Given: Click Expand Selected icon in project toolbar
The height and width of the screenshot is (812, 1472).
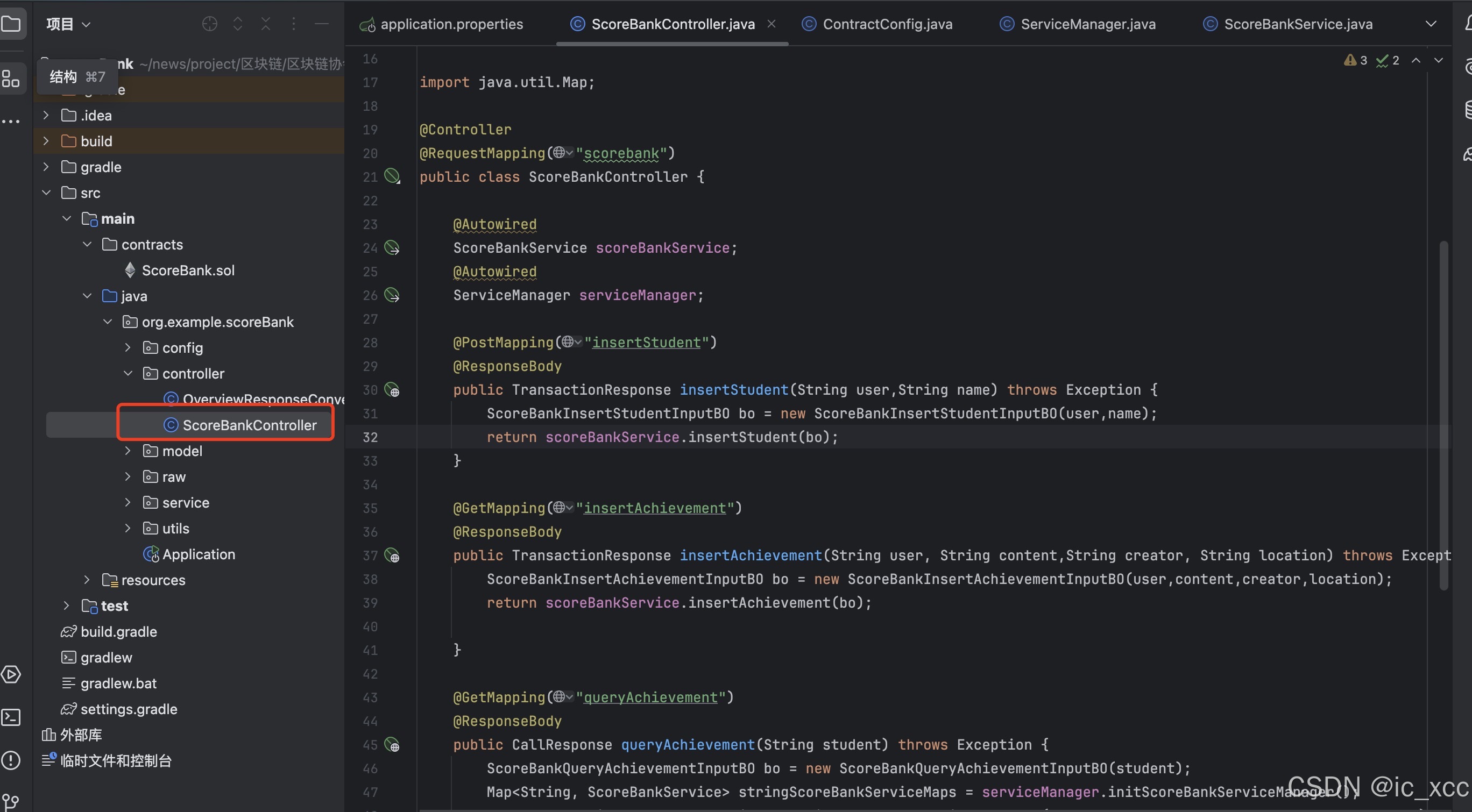Looking at the screenshot, I should (238, 24).
